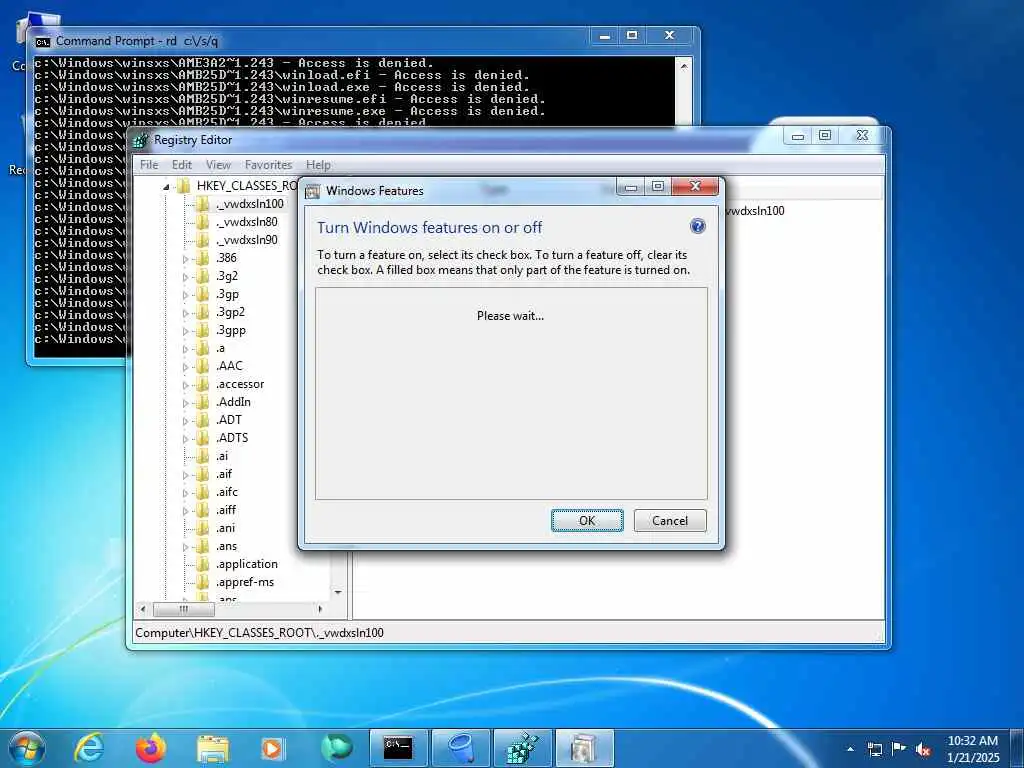The image size is (1024, 768).
Task: Click the Registry Editor status bar path
Action: click(x=259, y=633)
